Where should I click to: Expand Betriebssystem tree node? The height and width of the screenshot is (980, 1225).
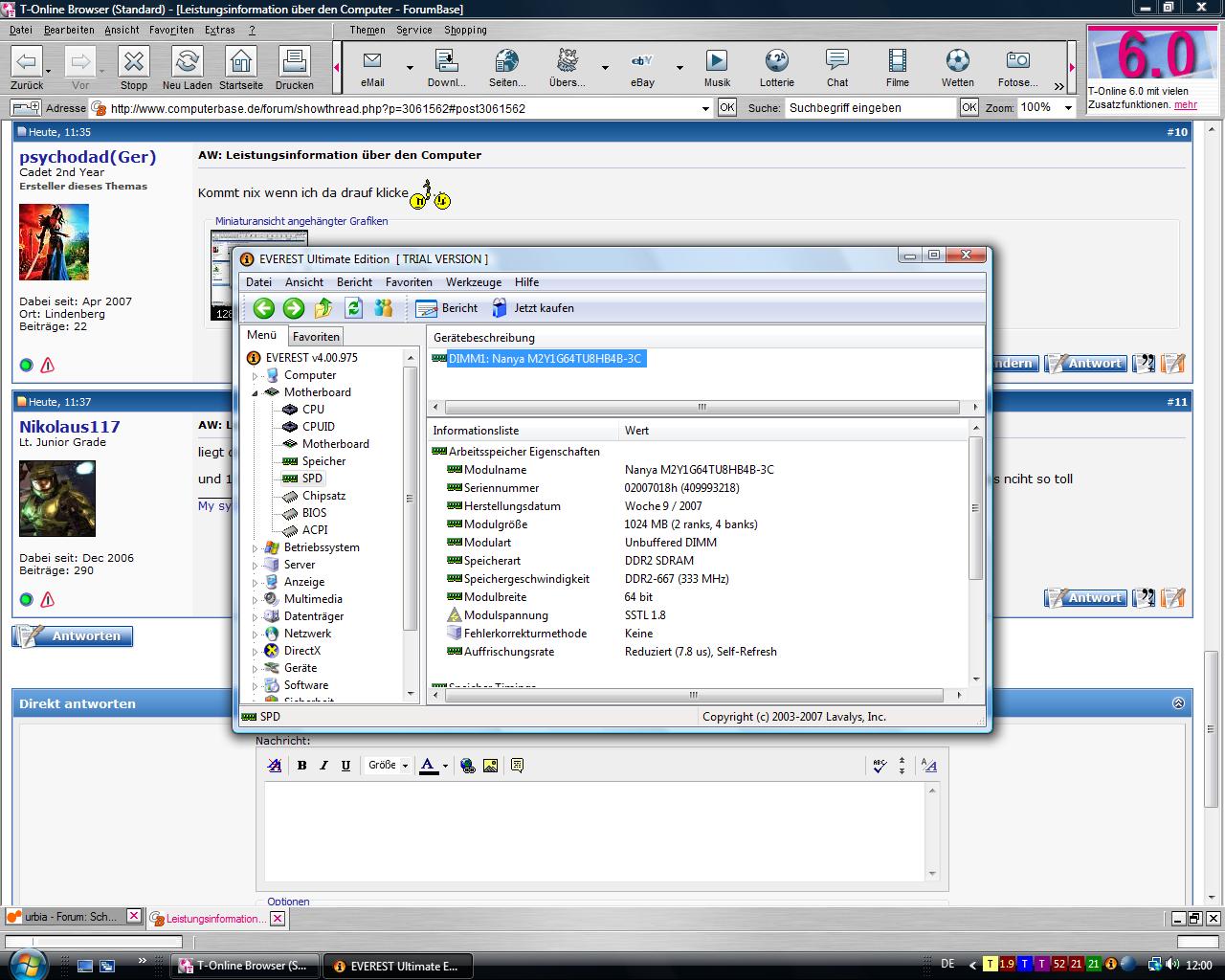click(x=256, y=547)
